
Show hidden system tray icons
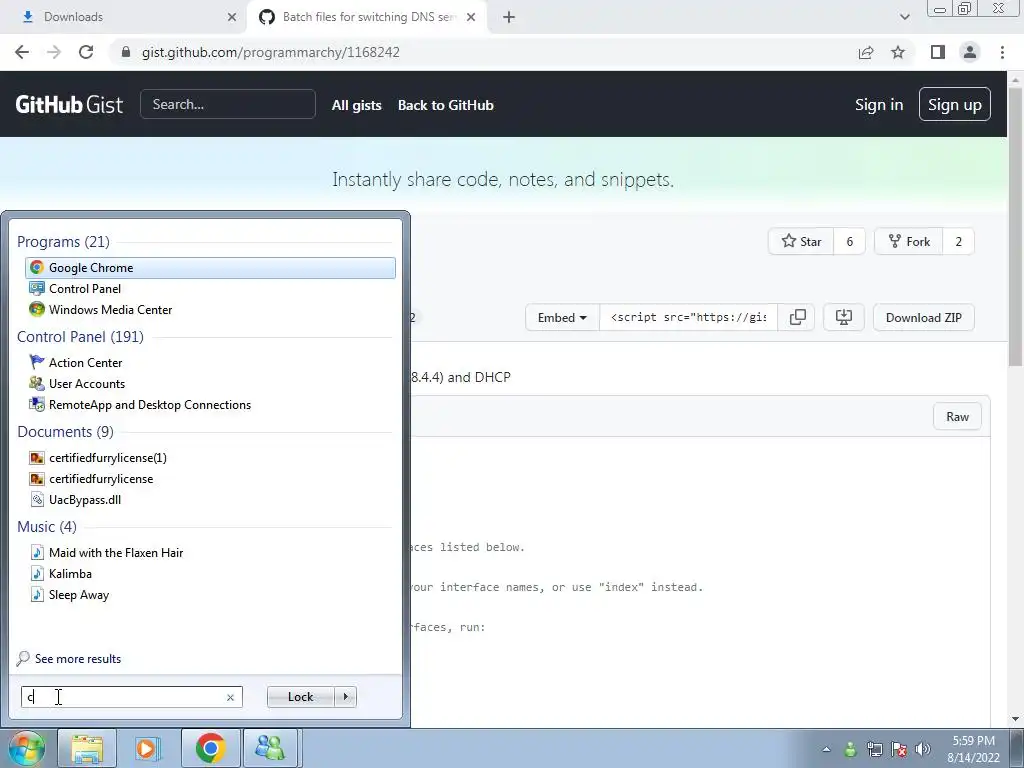click(826, 749)
